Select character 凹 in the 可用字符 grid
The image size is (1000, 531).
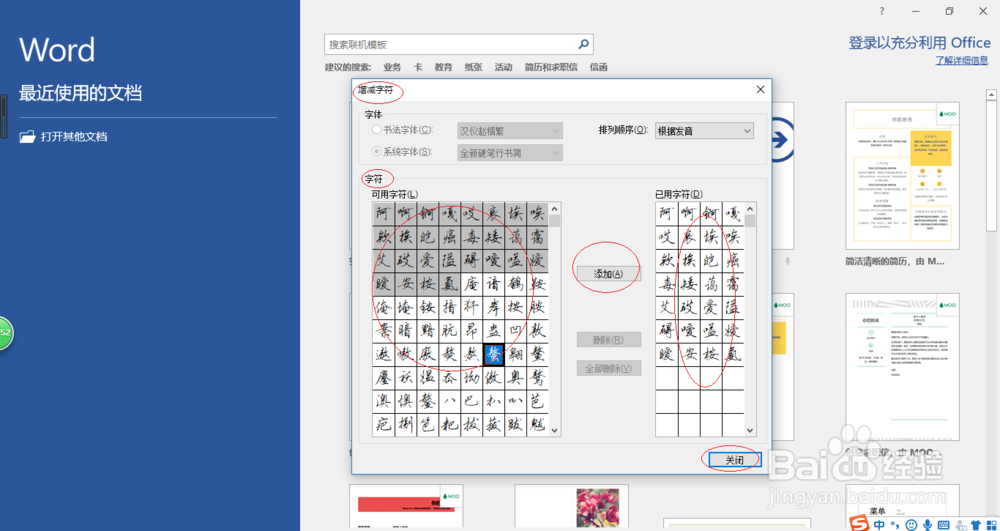516,333
